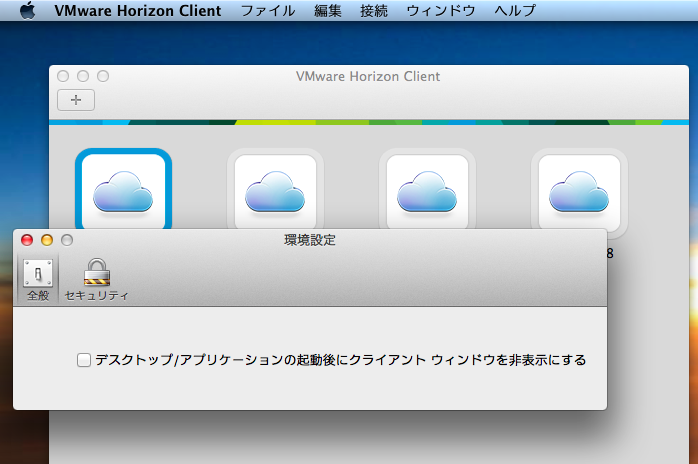
Task: Click the grayed zoom button of 環境設定 window
Action: coord(67,240)
